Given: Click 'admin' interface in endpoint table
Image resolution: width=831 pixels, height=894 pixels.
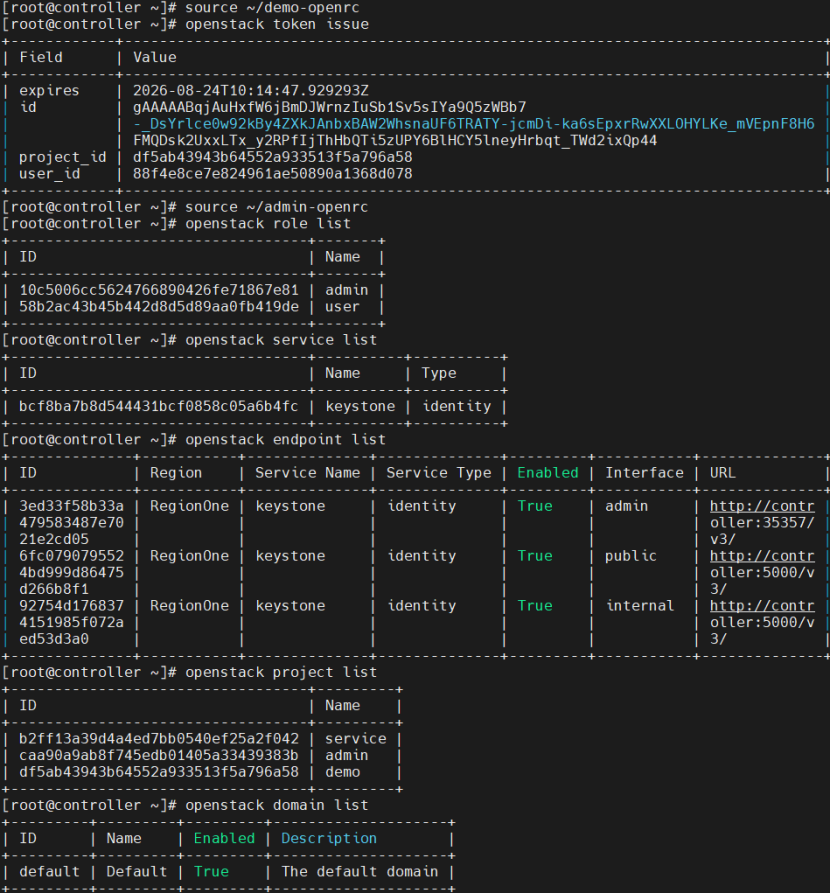Looking at the screenshot, I should coord(626,506).
